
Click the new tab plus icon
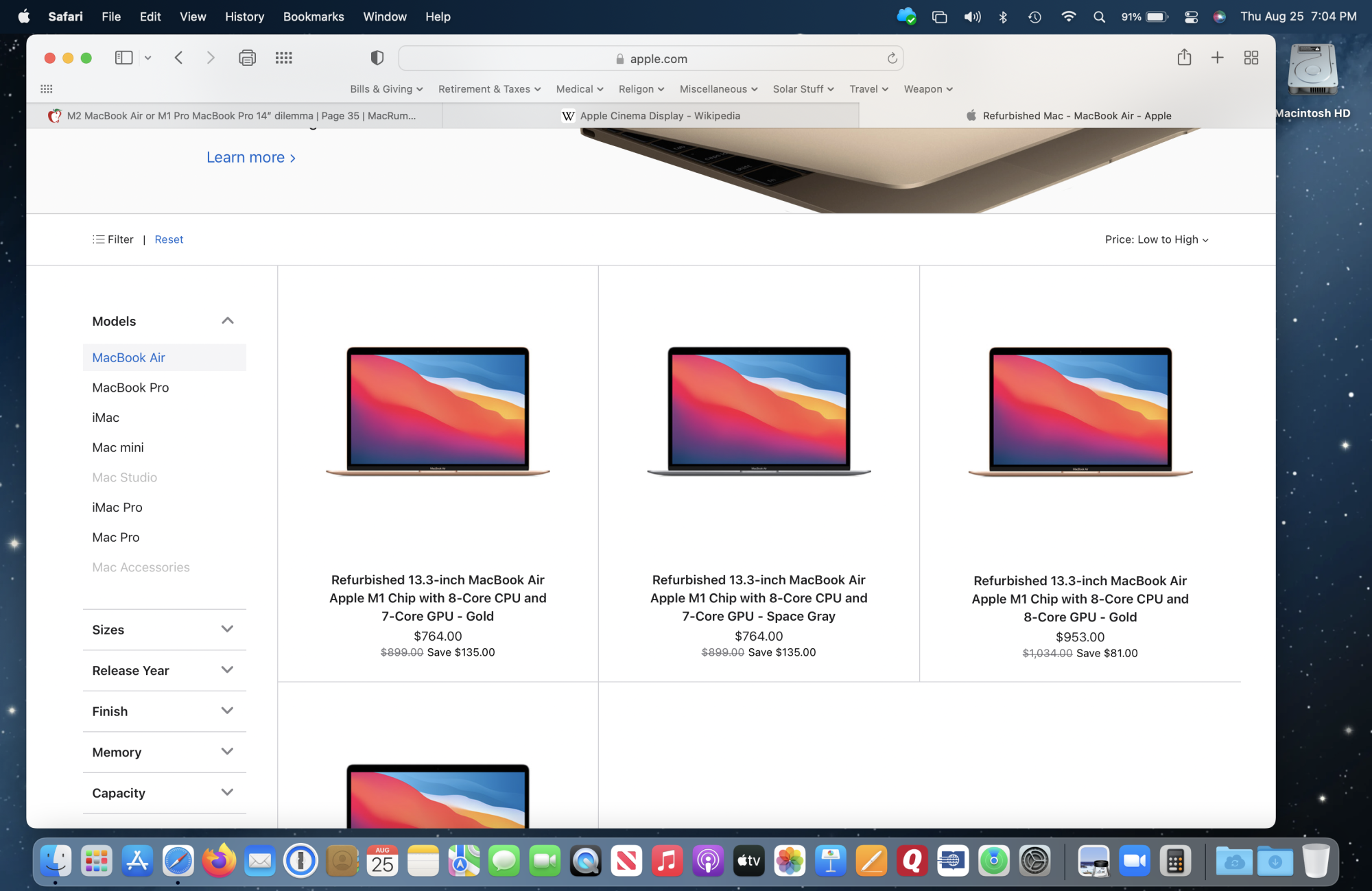1217,58
